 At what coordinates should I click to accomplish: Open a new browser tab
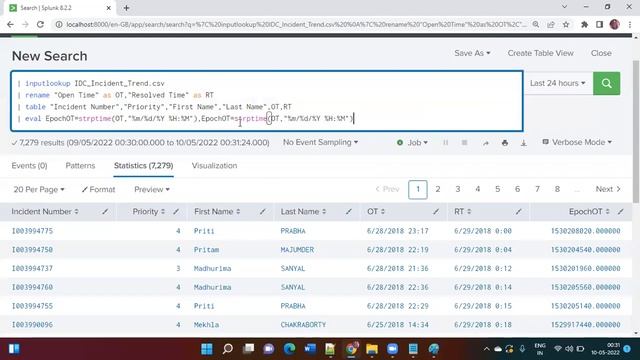tap(126, 8)
